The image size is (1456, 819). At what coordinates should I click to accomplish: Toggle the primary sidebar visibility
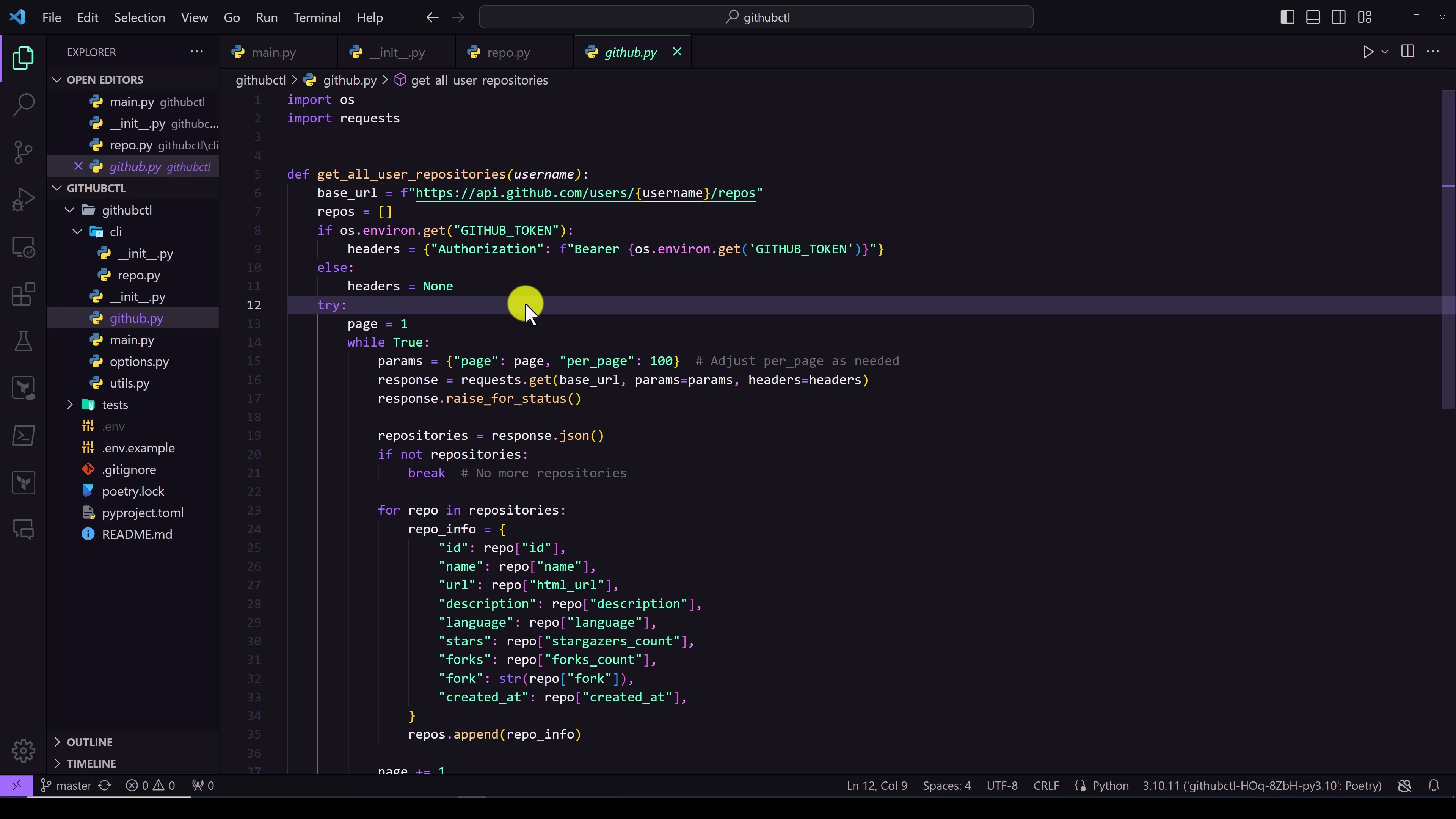click(x=1287, y=17)
